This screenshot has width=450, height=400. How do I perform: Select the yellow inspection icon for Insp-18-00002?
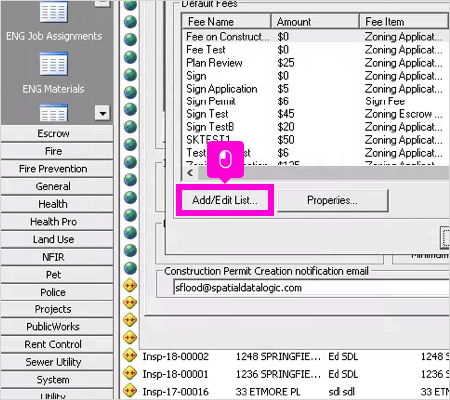pyautogui.click(x=130, y=355)
